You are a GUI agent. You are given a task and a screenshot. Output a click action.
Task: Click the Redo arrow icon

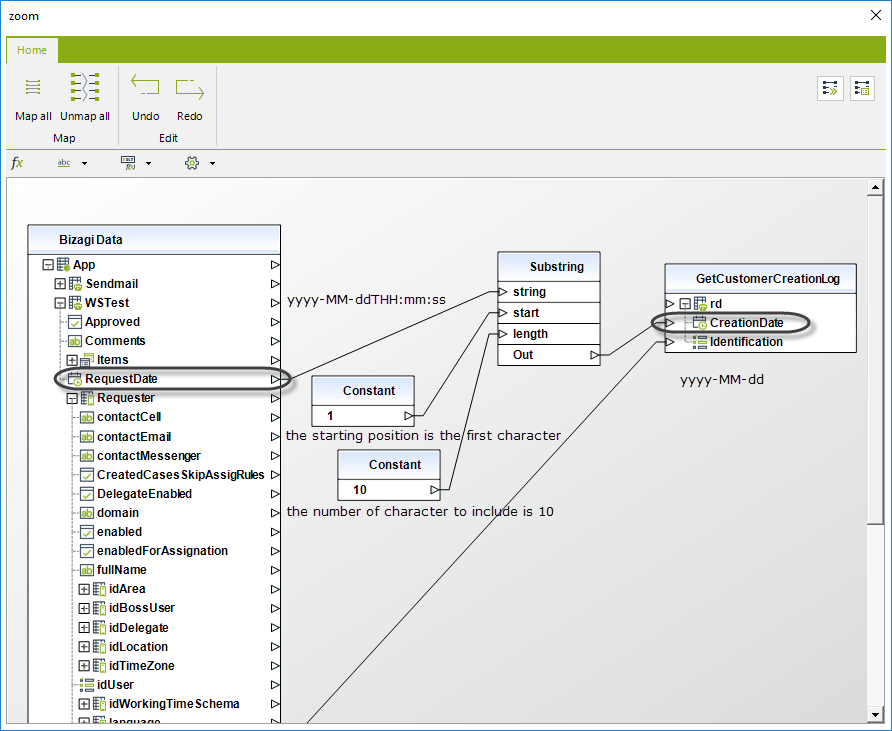(189, 88)
